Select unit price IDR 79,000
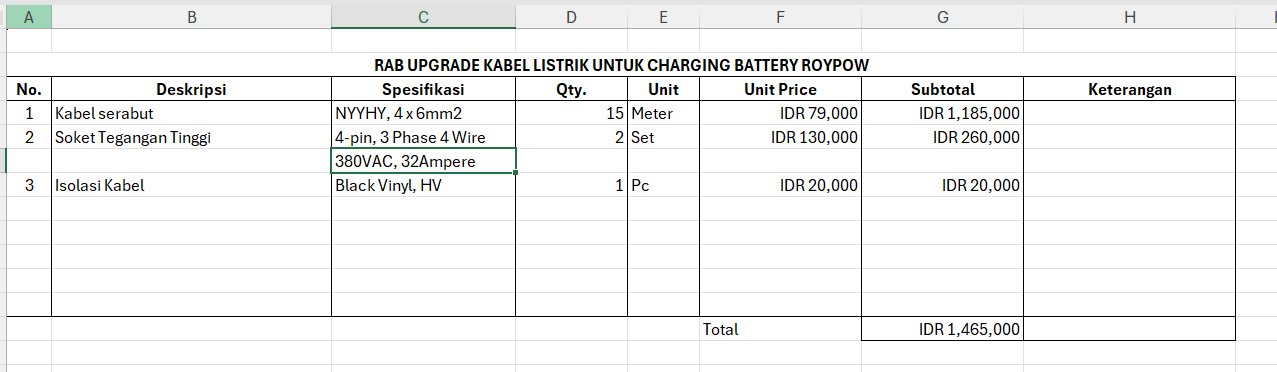Image resolution: width=1277 pixels, height=372 pixels. tap(780, 113)
